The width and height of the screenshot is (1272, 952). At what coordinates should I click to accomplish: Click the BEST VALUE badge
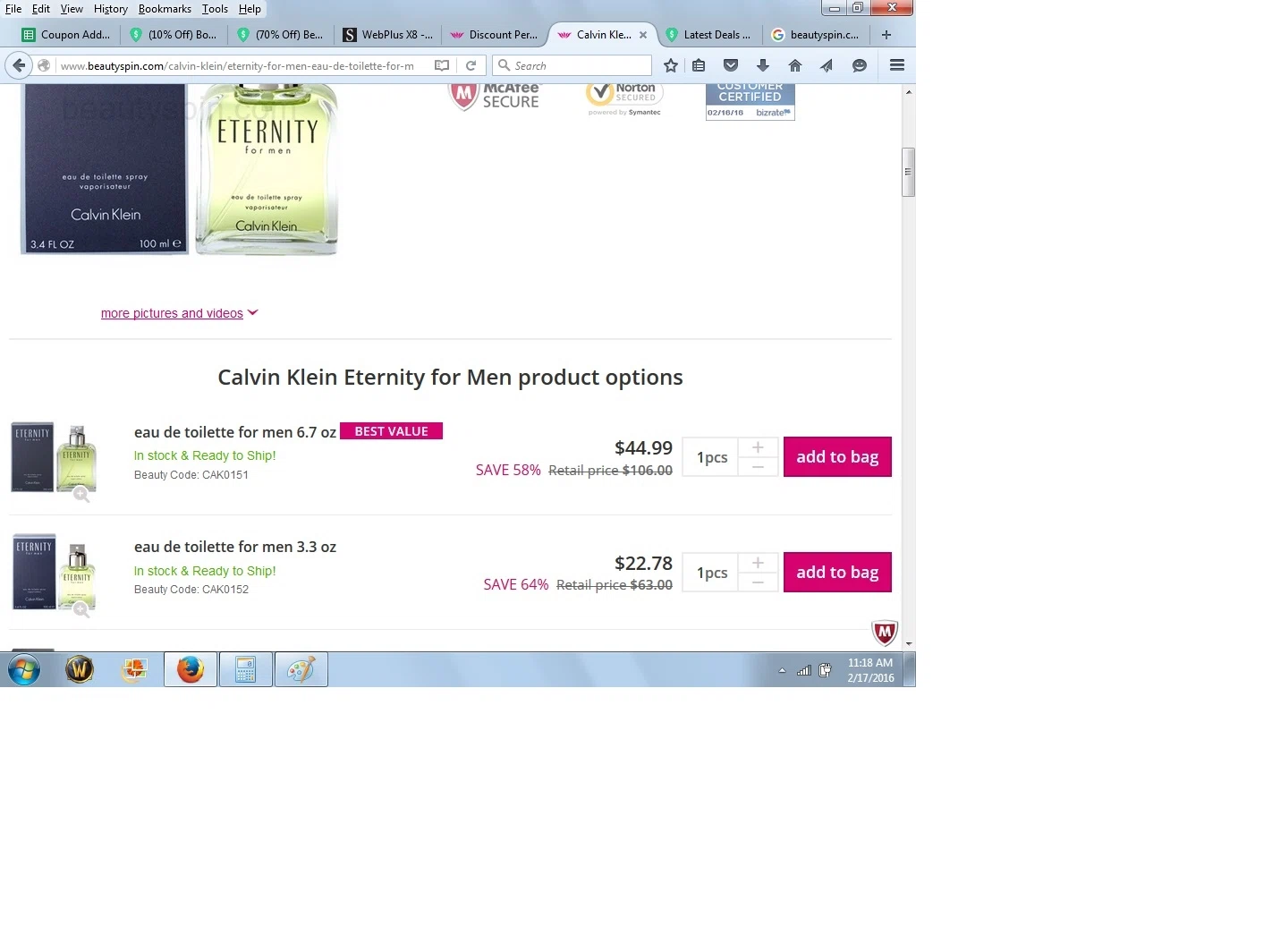point(391,431)
